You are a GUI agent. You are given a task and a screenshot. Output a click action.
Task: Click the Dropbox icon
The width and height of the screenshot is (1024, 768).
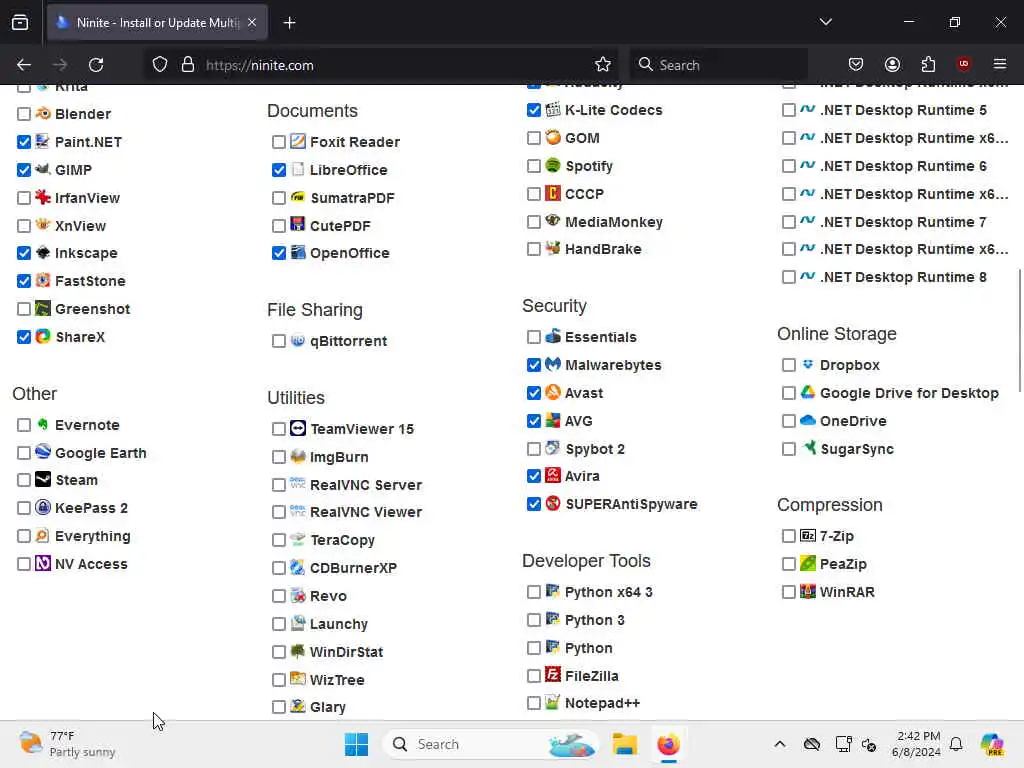[808, 364]
